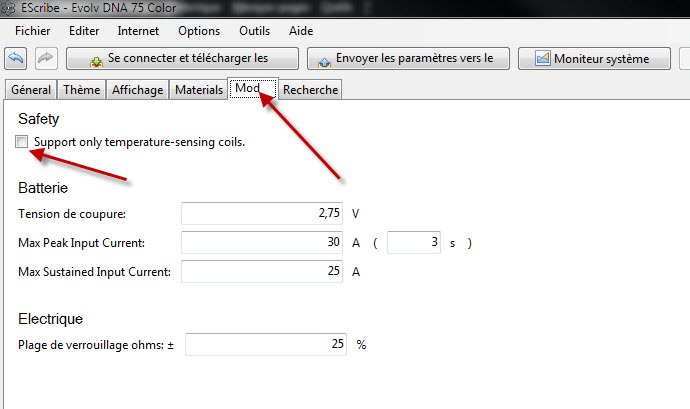Image resolution: width=690 pixels, height=409 pixels.
Task: Click the upload icon on send settings button
Action: point(325,62)
